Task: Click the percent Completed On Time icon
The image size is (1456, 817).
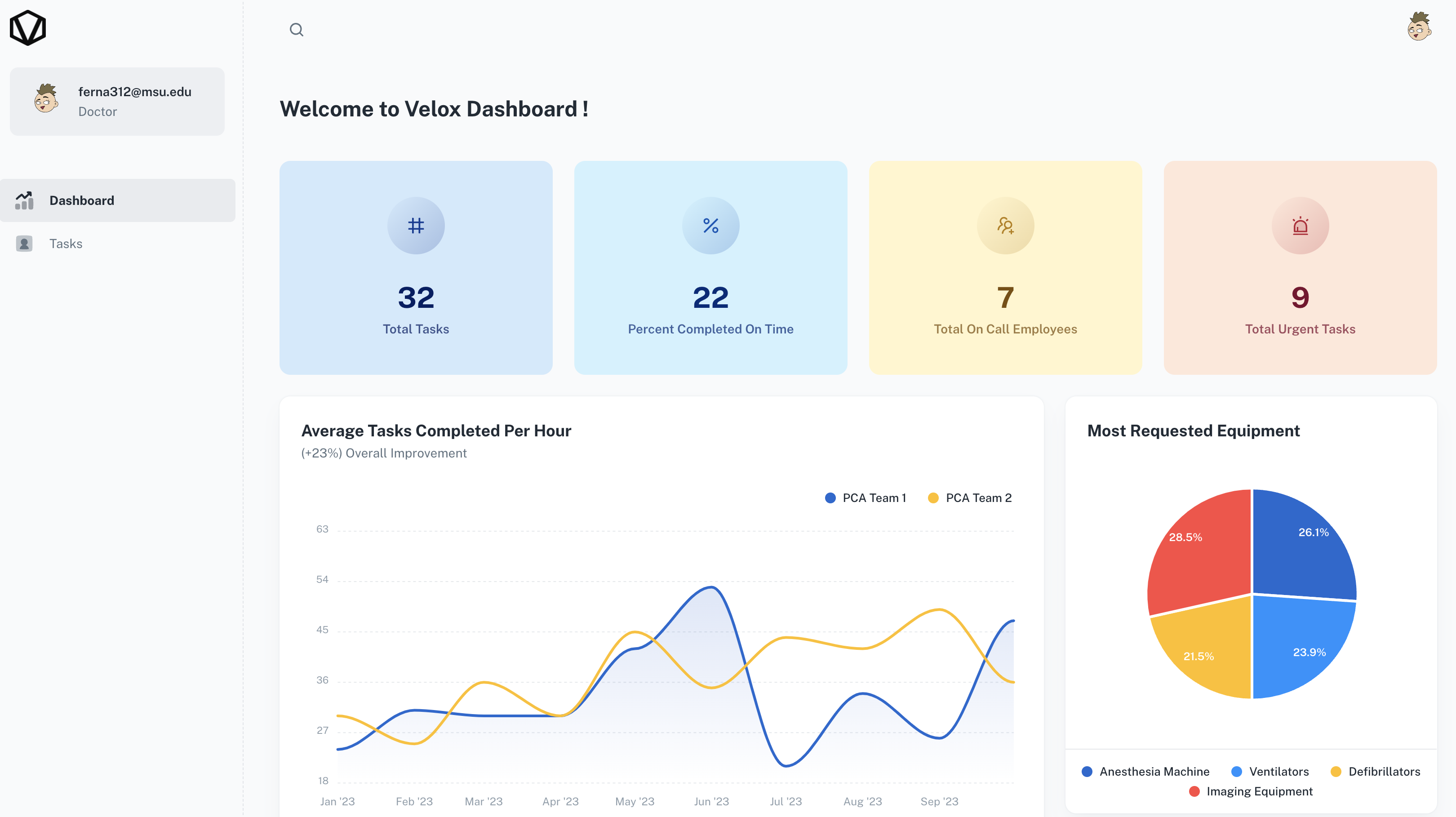Action: [710, 226]
